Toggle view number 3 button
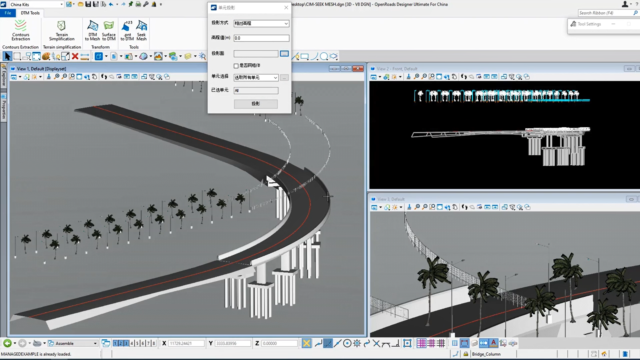 click(x=126, y=343)
